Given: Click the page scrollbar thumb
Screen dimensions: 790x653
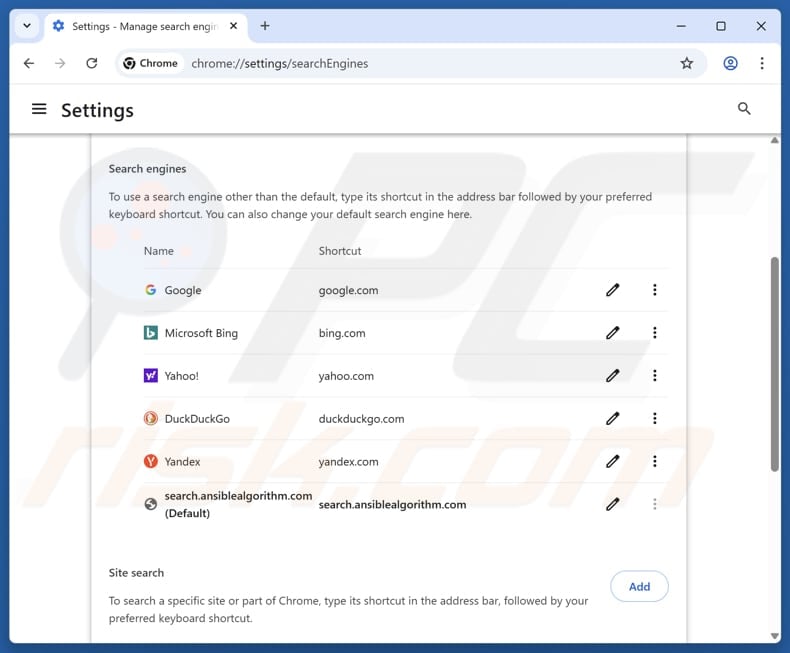Looking at the screenshot, I should coord(774,364).
